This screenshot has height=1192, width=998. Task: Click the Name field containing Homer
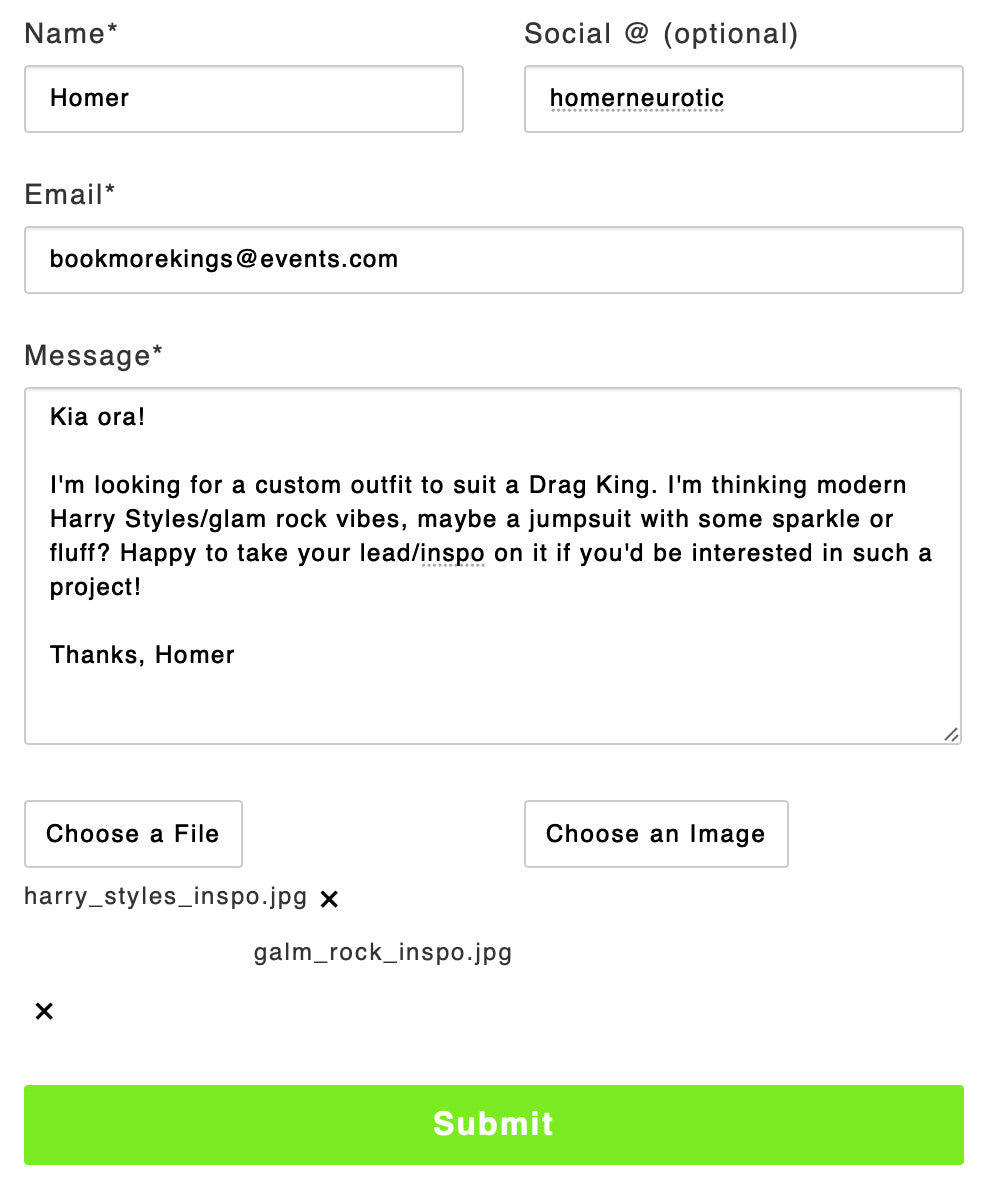click(x=244, y=99)
